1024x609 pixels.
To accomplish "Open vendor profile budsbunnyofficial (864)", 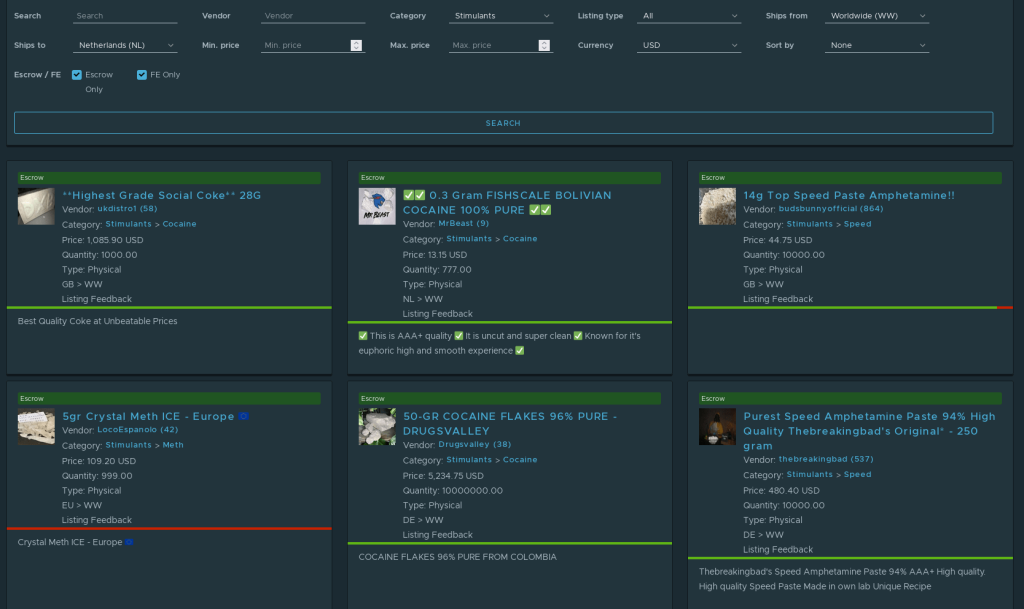I will (831, 209).
